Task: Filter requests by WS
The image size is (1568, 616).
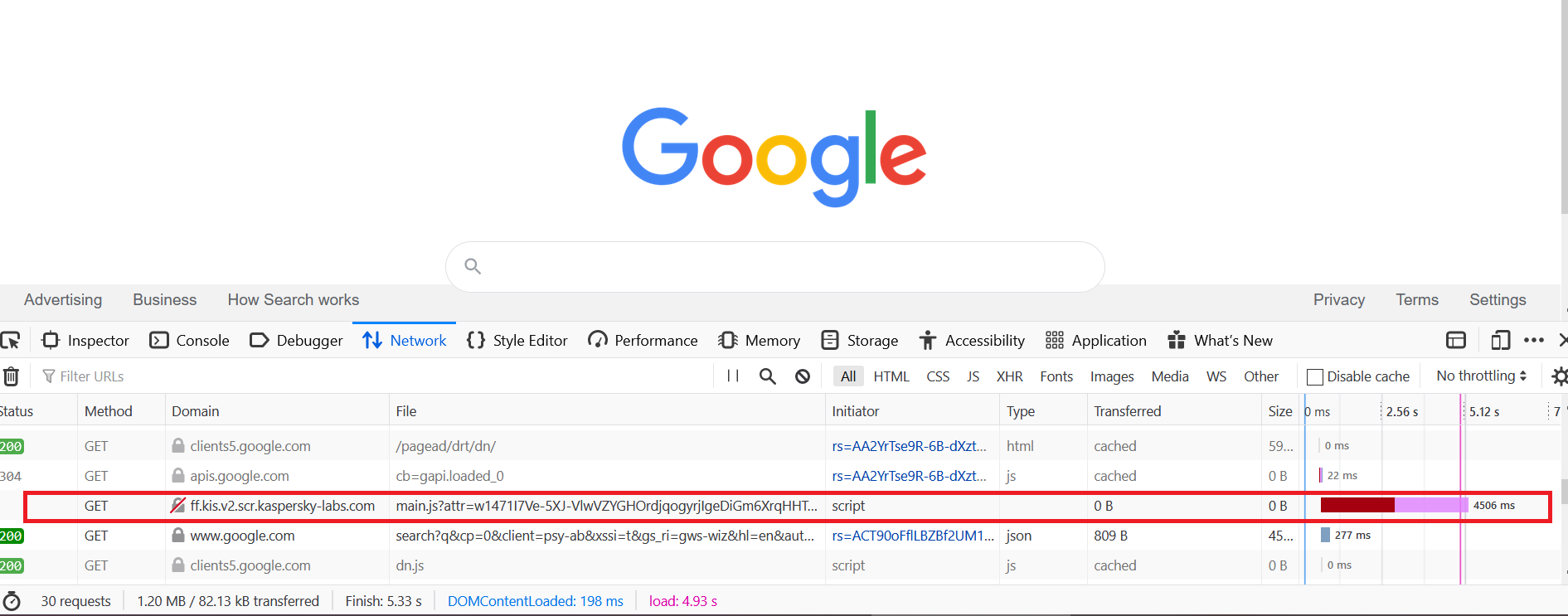Action: point(1216,376)
